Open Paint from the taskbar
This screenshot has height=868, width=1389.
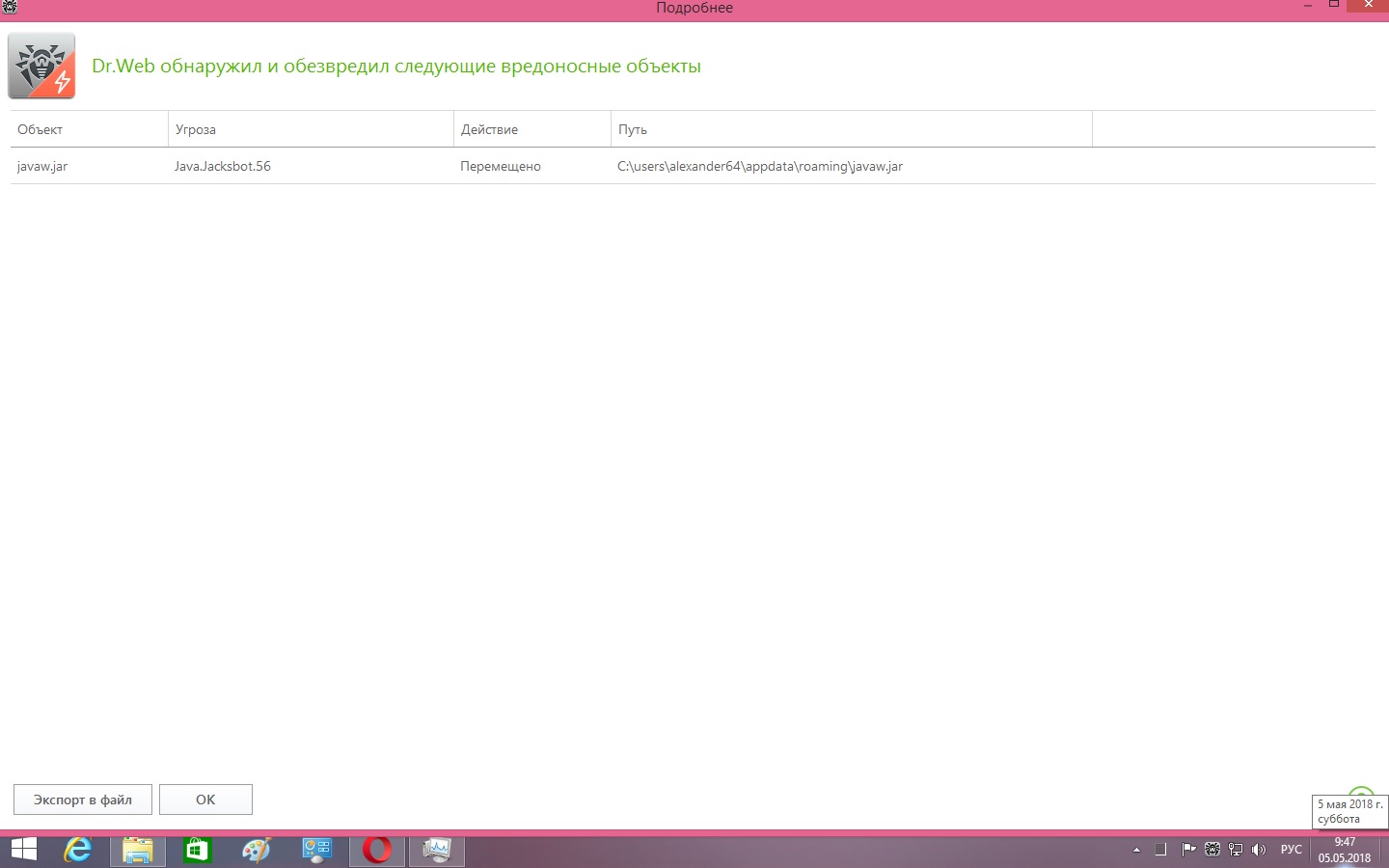pyautogui.click(x=257, y=850)
